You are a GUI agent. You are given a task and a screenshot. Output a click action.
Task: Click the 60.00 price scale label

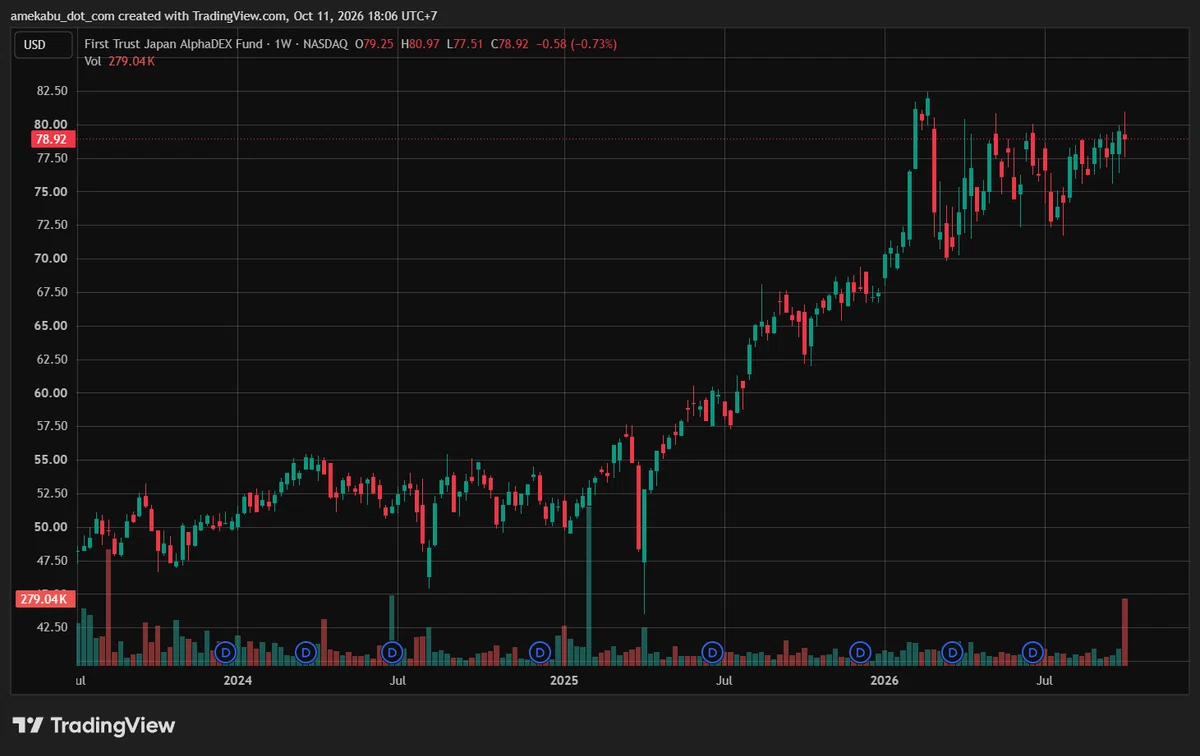(x=50, y=393)
